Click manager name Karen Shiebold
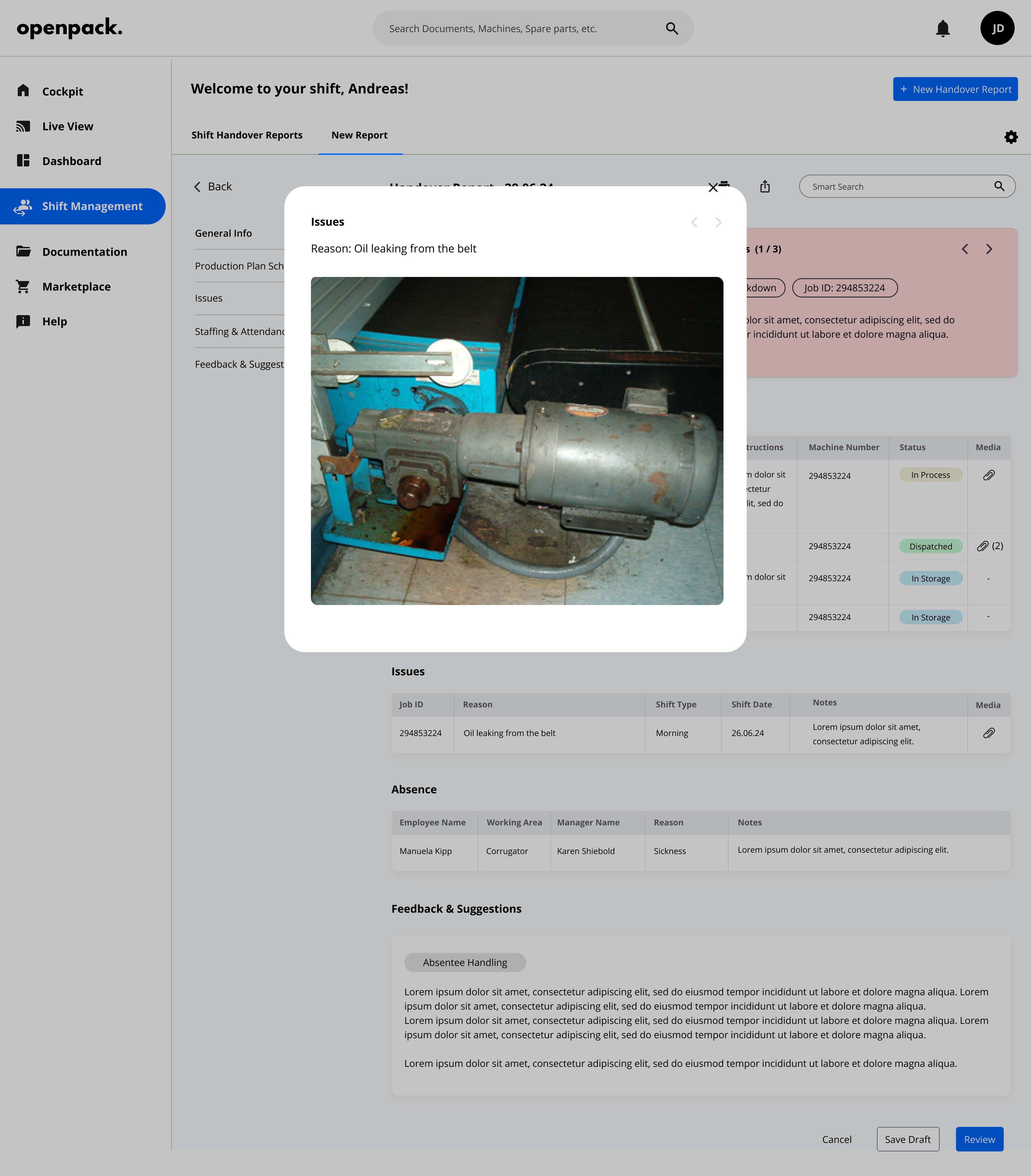The width and height of the screenshot is (1031, 1176). [585, 851]
